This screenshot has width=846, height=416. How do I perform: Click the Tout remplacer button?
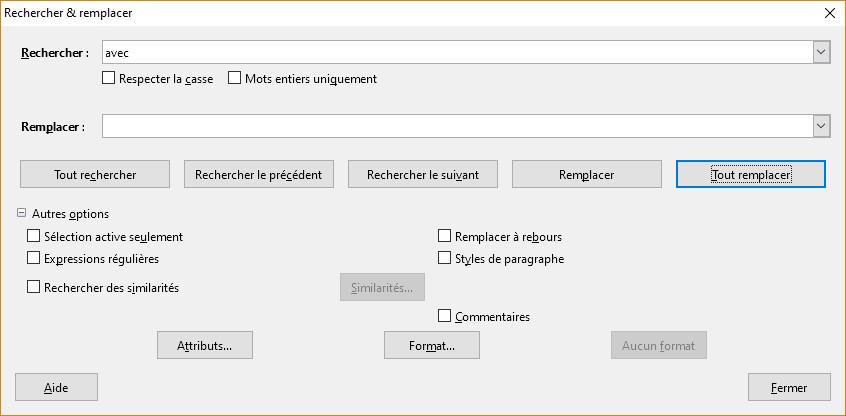(751, 174)
